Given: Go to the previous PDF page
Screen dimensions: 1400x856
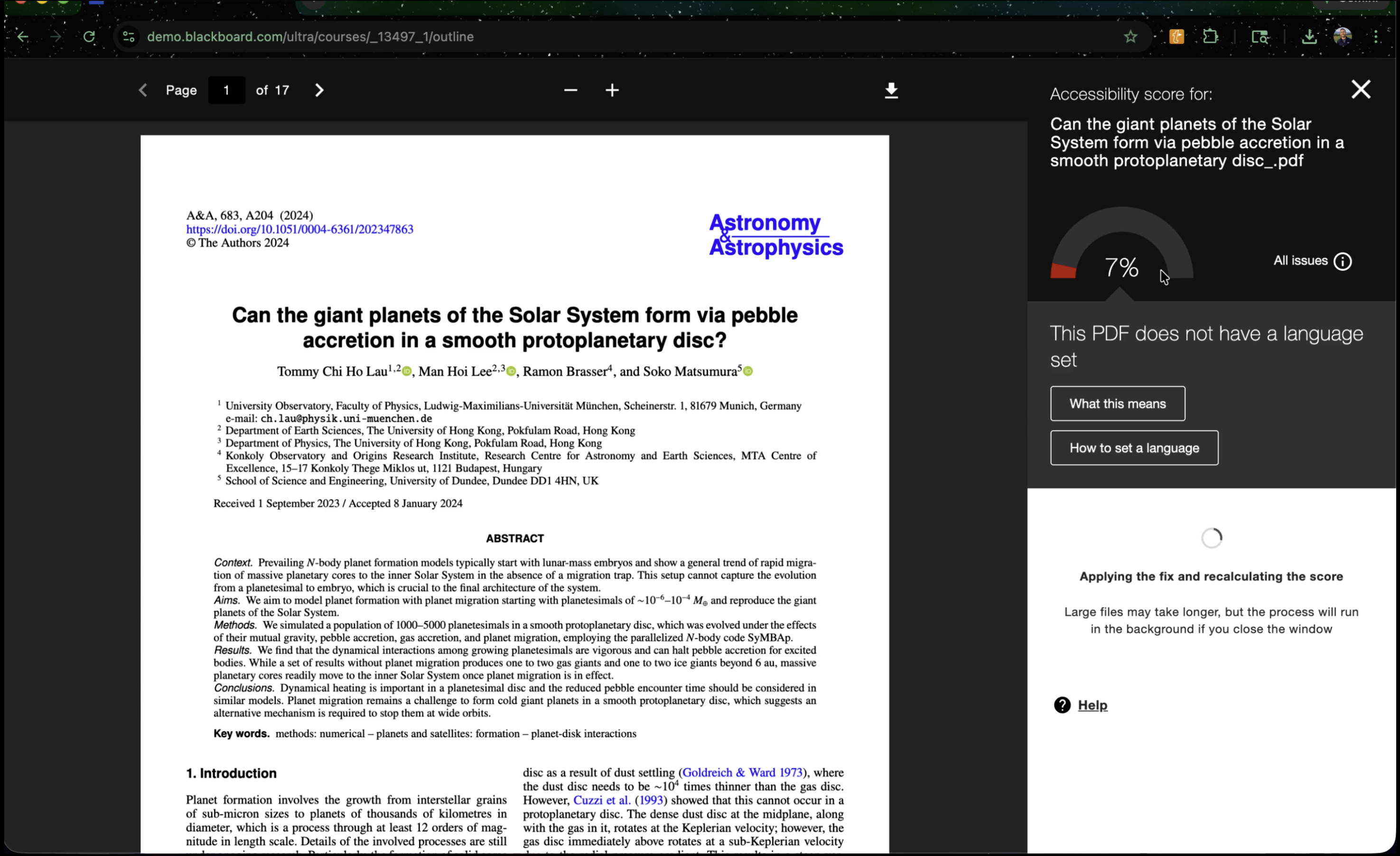Looking at the screenshot, I should 143,90.
